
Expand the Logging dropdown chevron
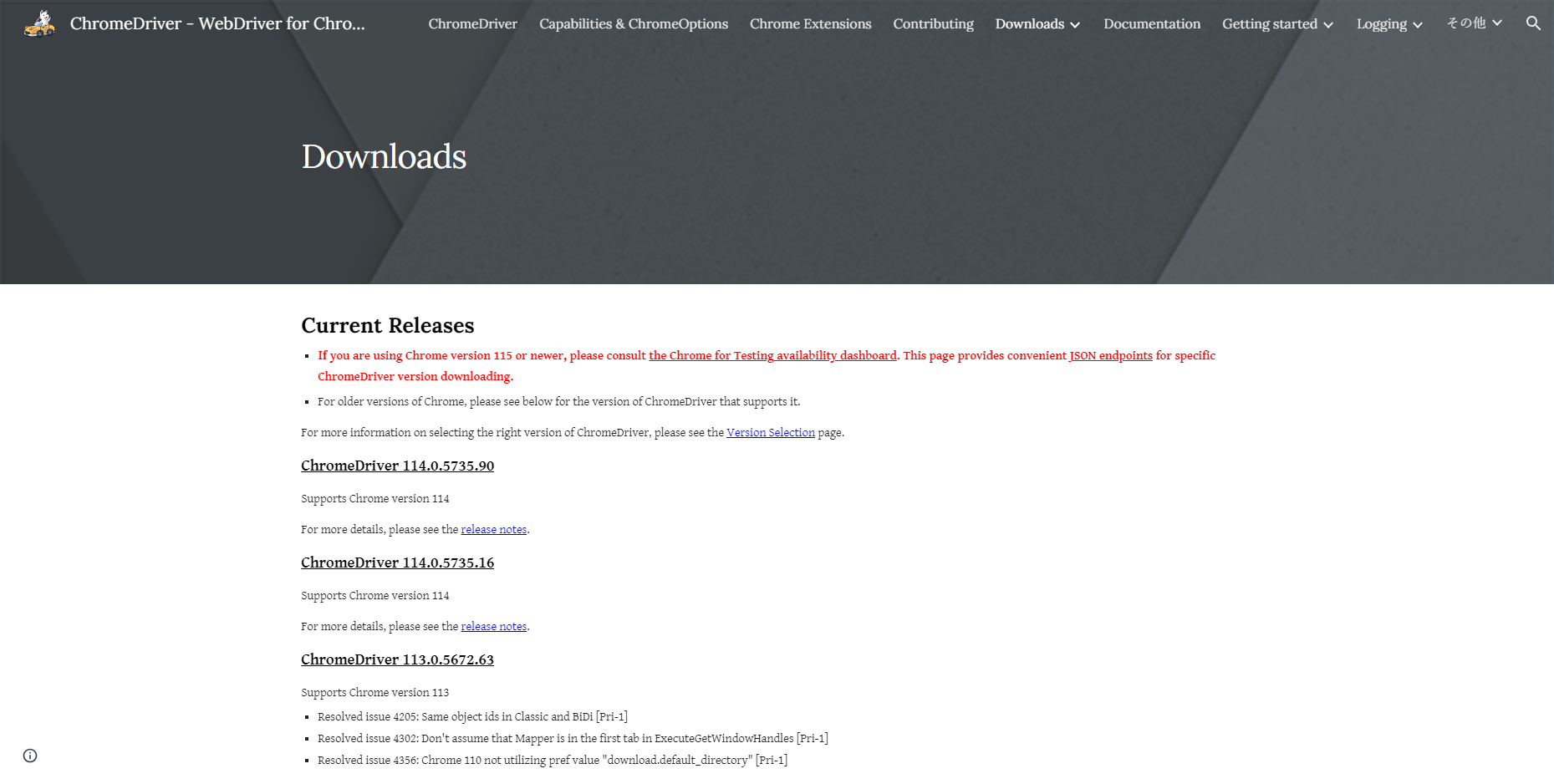point(1418,25)
